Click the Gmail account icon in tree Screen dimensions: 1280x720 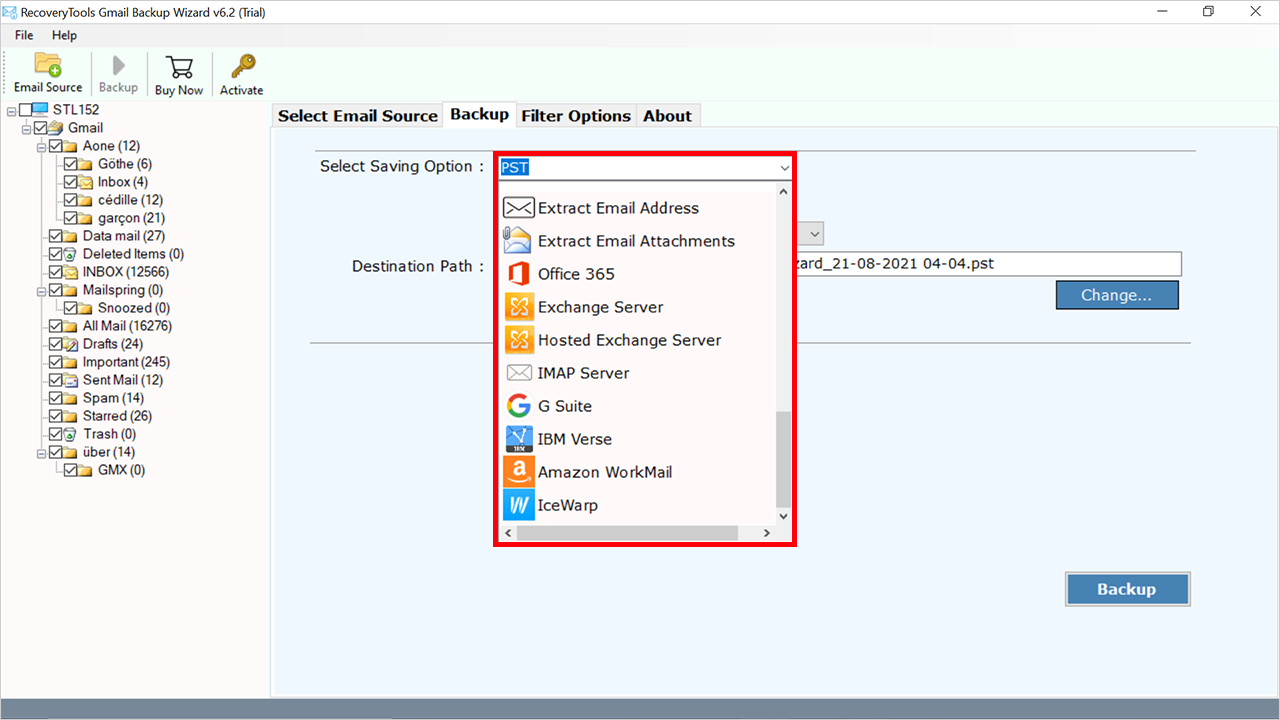click(57, 128)
